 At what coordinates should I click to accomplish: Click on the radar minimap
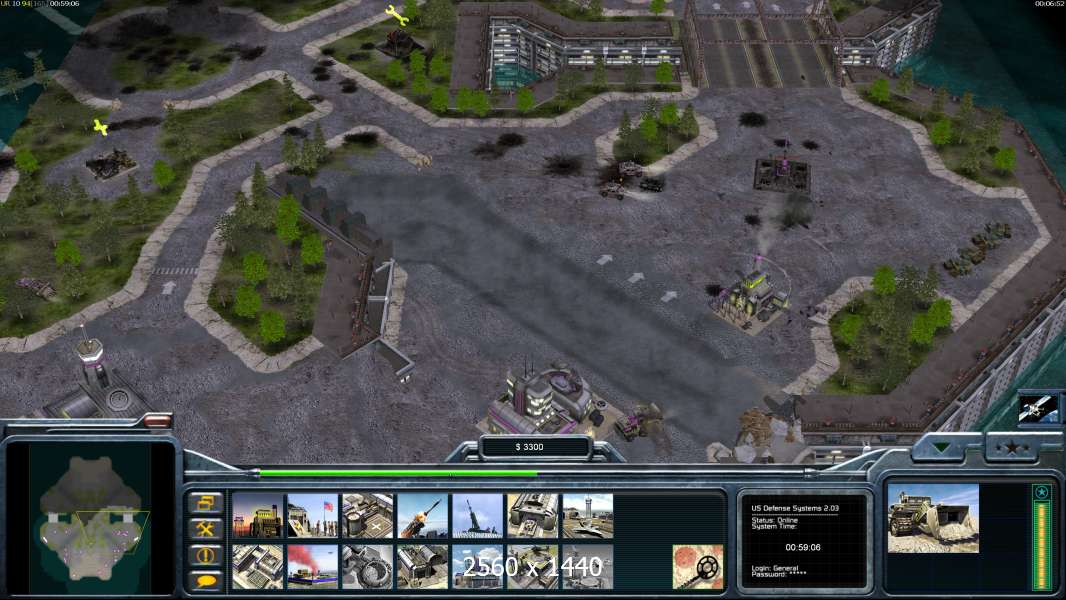point(91,519)
